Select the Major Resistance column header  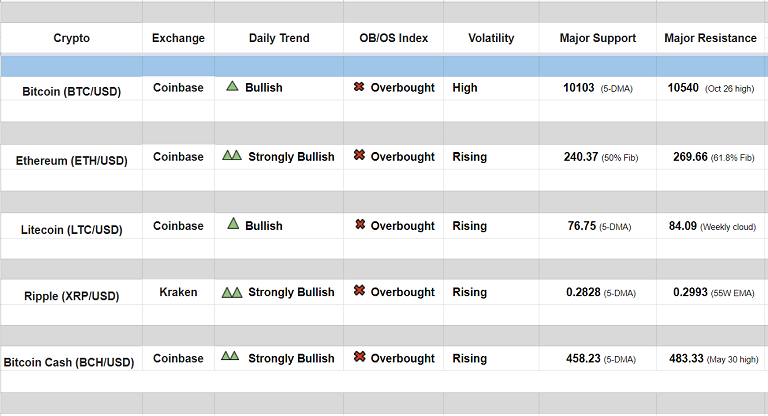click(710, 38)
